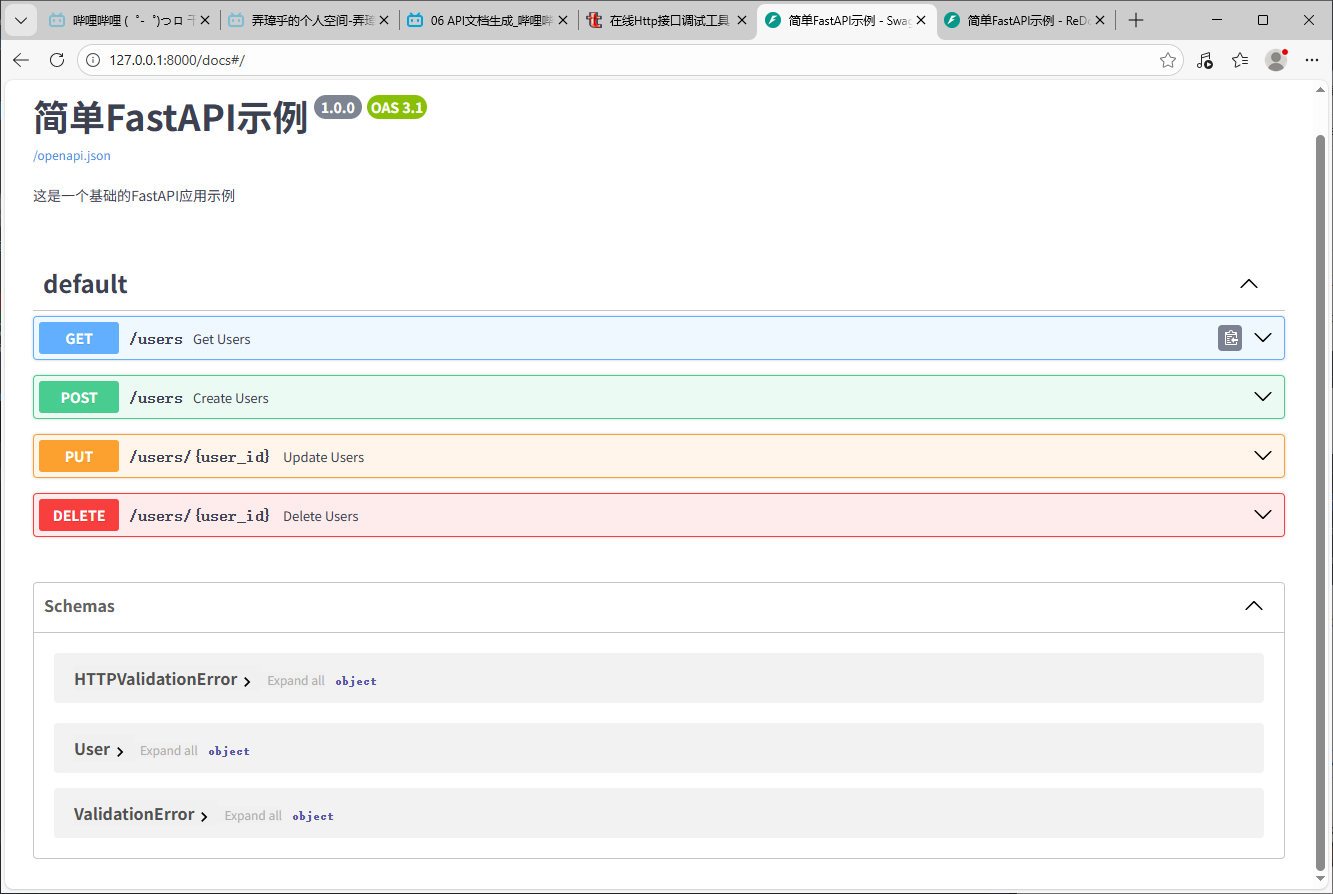
Task: Click the /users/{user_id} path in DELETE row
Action: (200, 516)
